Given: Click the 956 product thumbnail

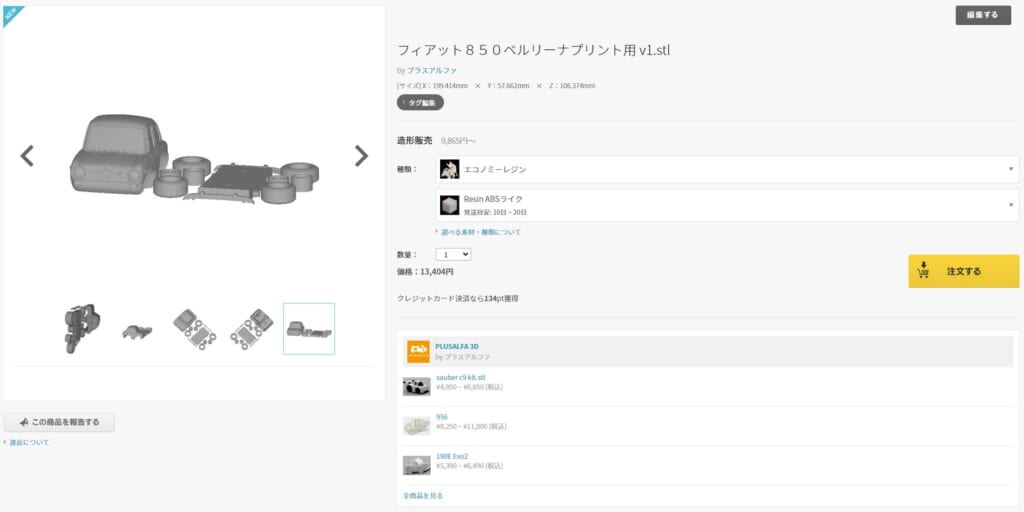Looking at the screenshot, I should tap(417, 426).
